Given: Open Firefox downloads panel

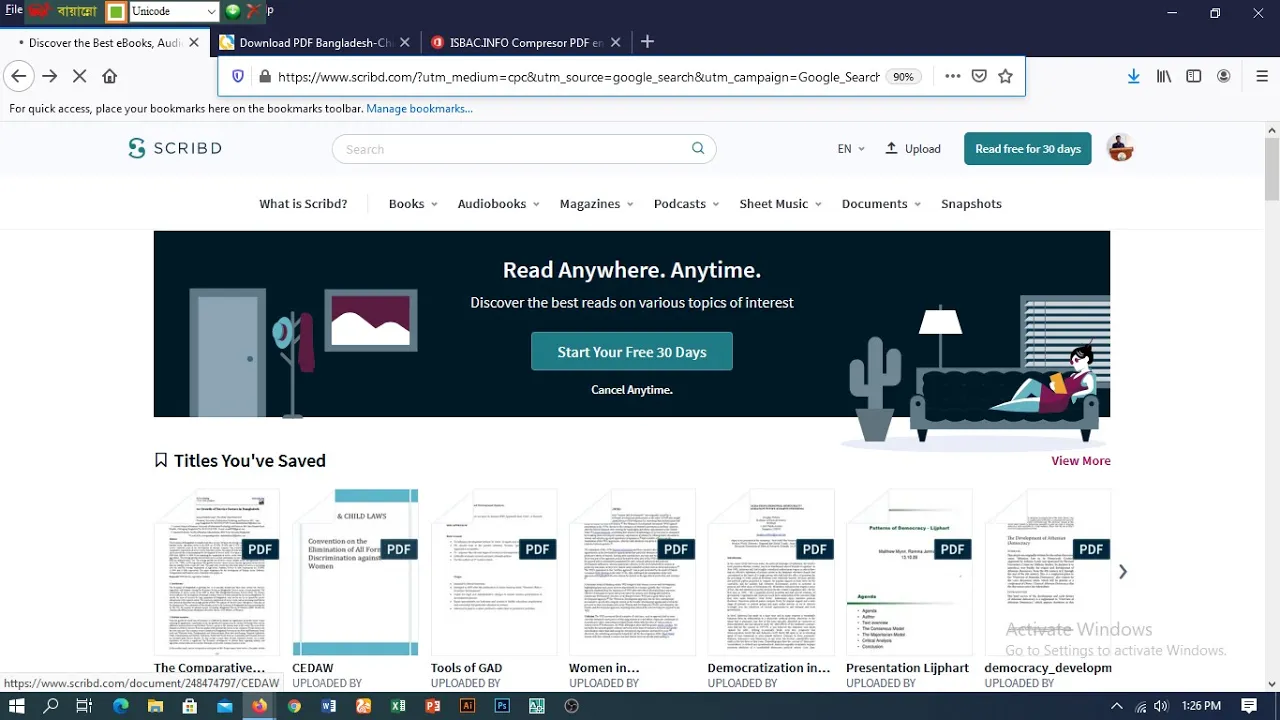Looking at the screenshot, I should pyautogui.click(x=1133, y=76).
